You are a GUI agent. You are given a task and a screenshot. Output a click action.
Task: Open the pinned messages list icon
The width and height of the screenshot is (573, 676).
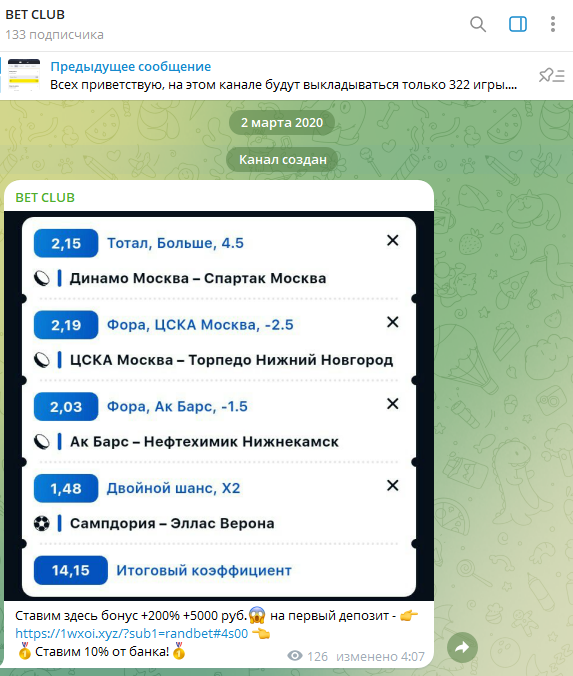[x=551, y=75]
